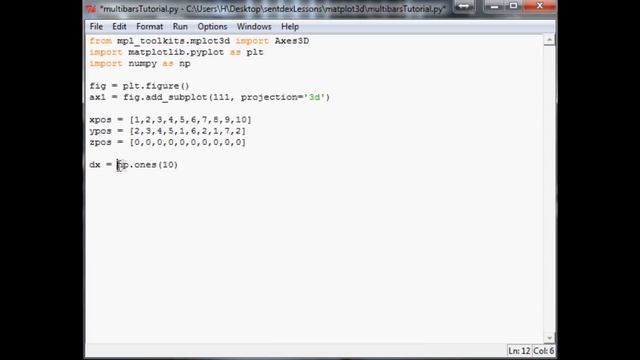Click 'mpl_toolkits.mplot3d' module name
This screenshot has width=640, height=360.
173,41
